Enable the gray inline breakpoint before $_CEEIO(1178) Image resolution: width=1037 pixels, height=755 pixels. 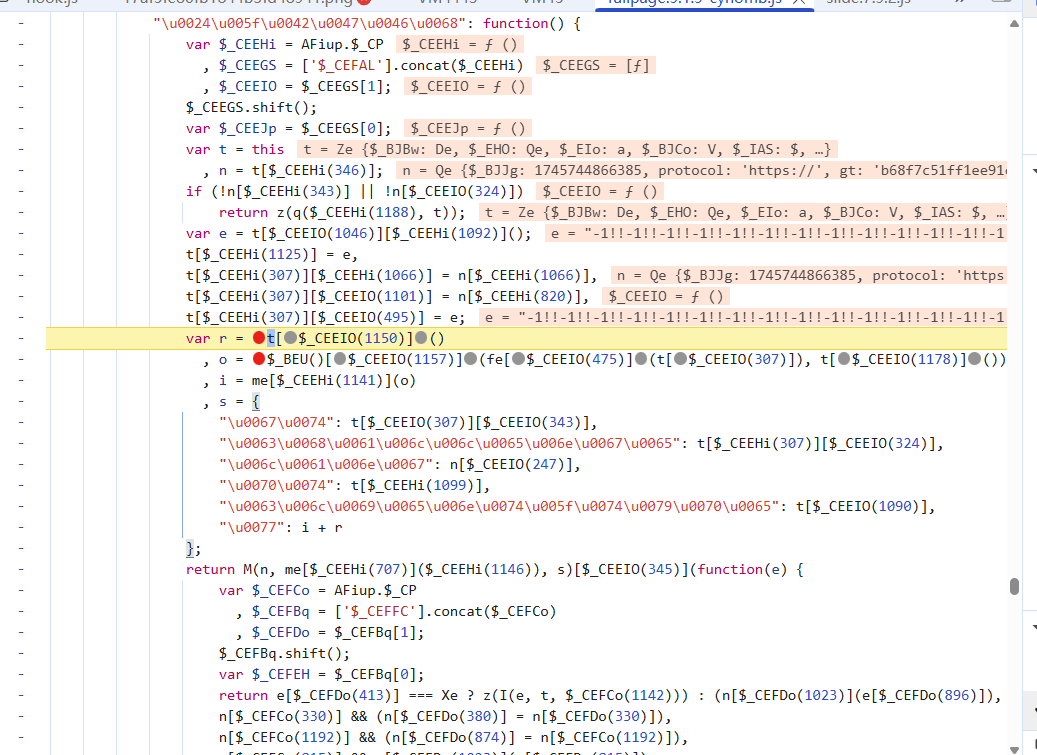click(844, 360)
